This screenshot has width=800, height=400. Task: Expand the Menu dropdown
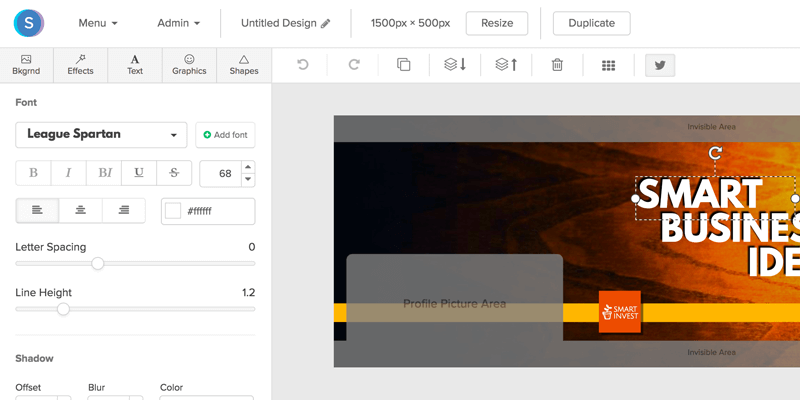tap(98, 23)
